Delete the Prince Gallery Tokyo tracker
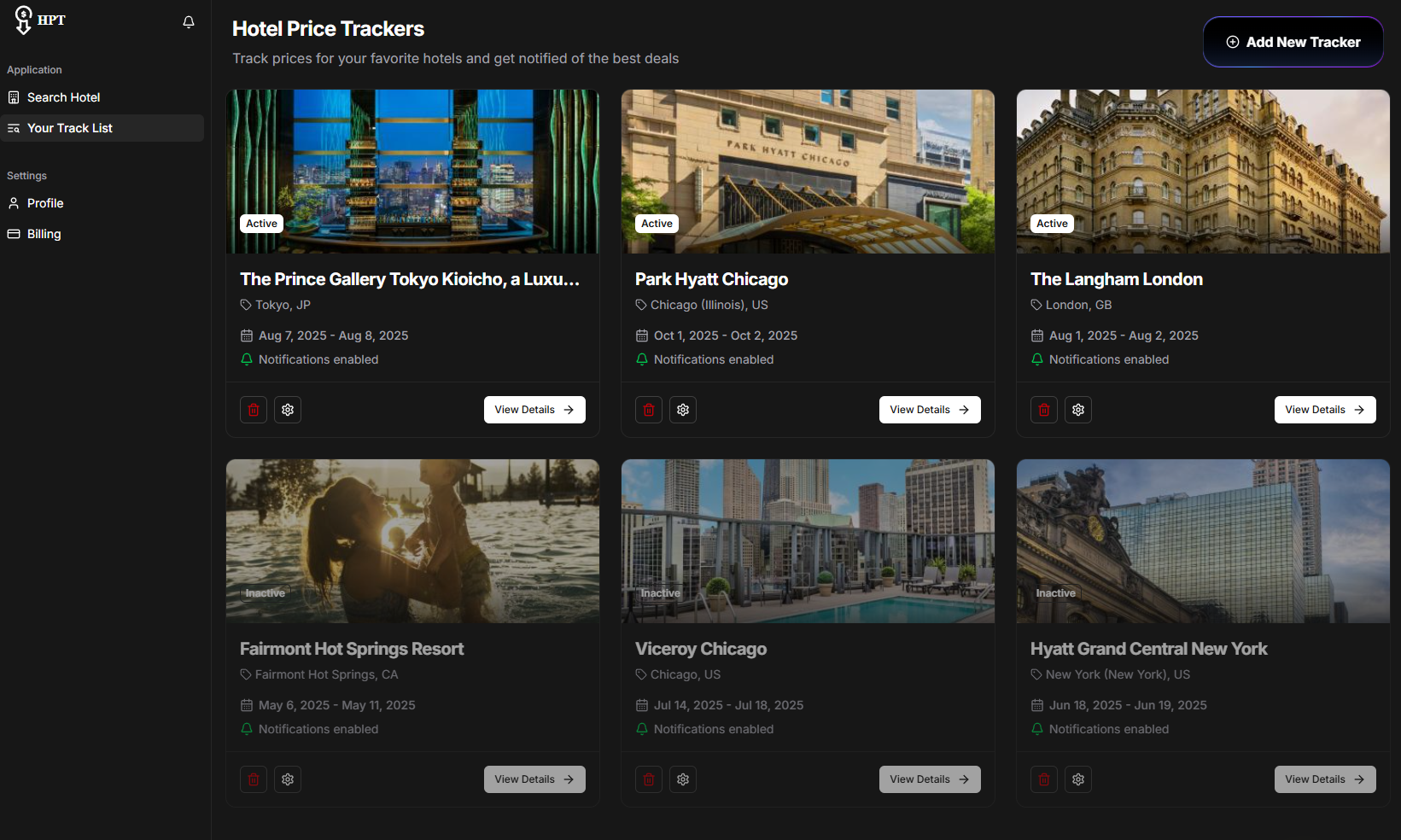The image size is (1401, 840). point(254,410)
